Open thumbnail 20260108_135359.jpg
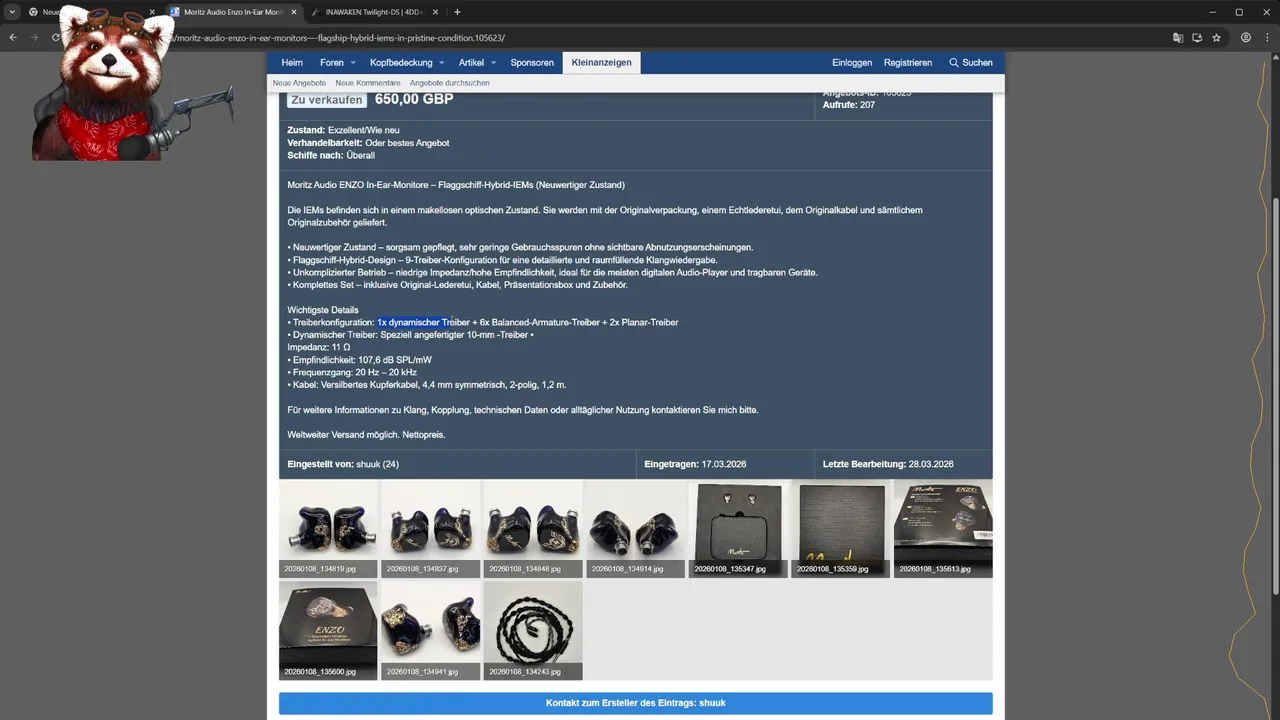This screenshot has width=1280, height=720. click(x=841, y=529)
